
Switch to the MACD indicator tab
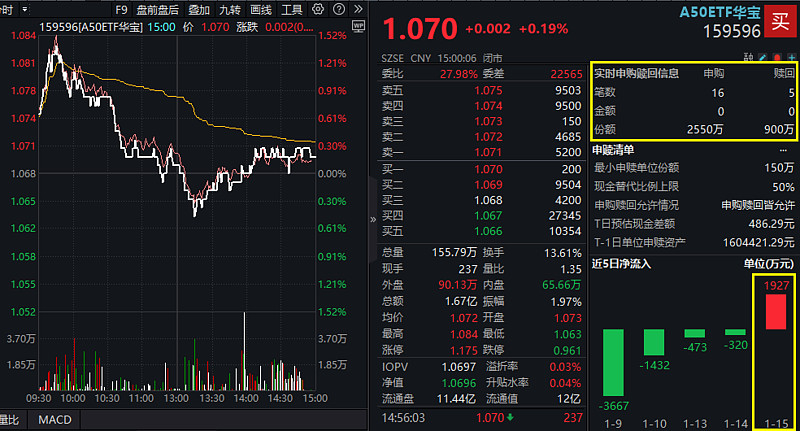(x=54, y=421)
